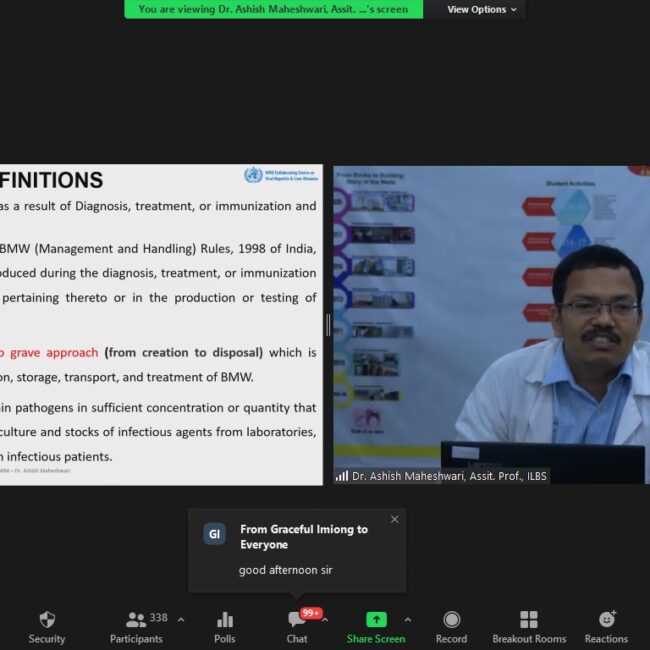Open the Reactions emoji menu
The width and height of the screenshot is (650, 650).
pos(606,627)
